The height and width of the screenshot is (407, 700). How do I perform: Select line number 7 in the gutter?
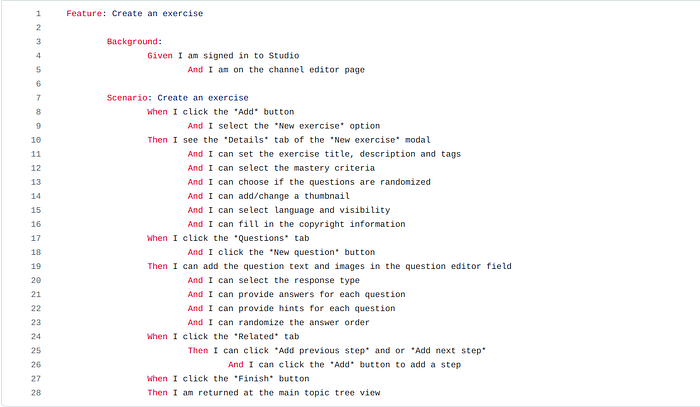point(38,98)
